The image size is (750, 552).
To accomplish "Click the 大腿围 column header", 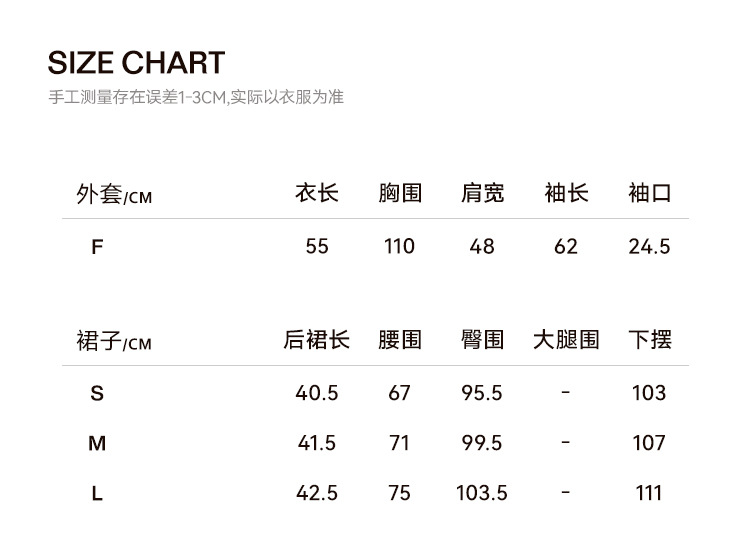I will [x=566, y=340].
